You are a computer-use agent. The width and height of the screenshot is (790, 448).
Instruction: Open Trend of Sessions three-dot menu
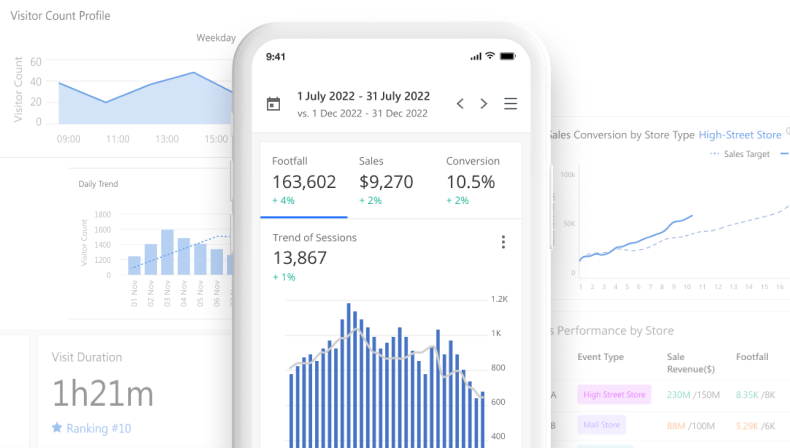pos(503,242)
